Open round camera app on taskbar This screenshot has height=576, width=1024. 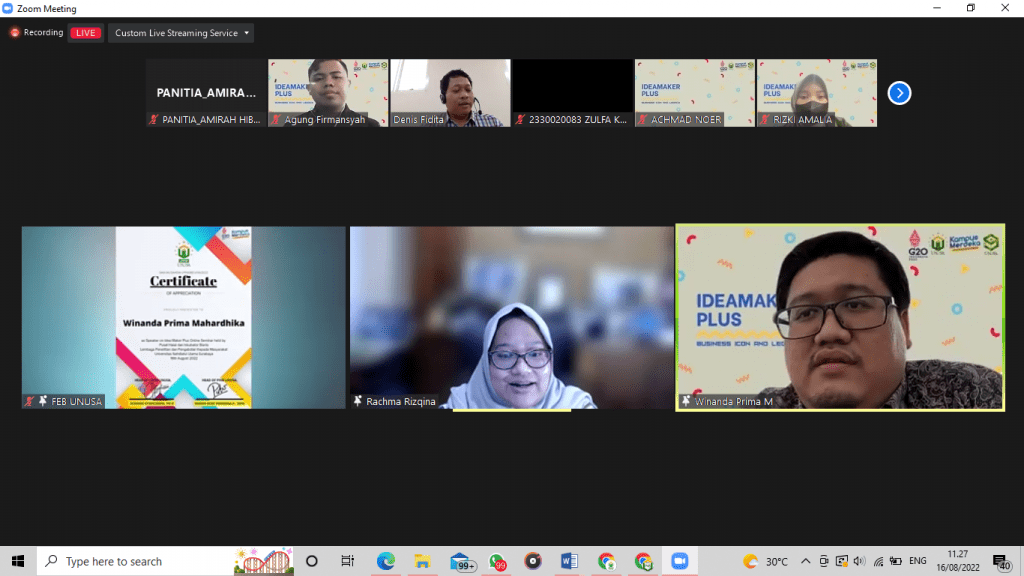[x=533, y=561]
